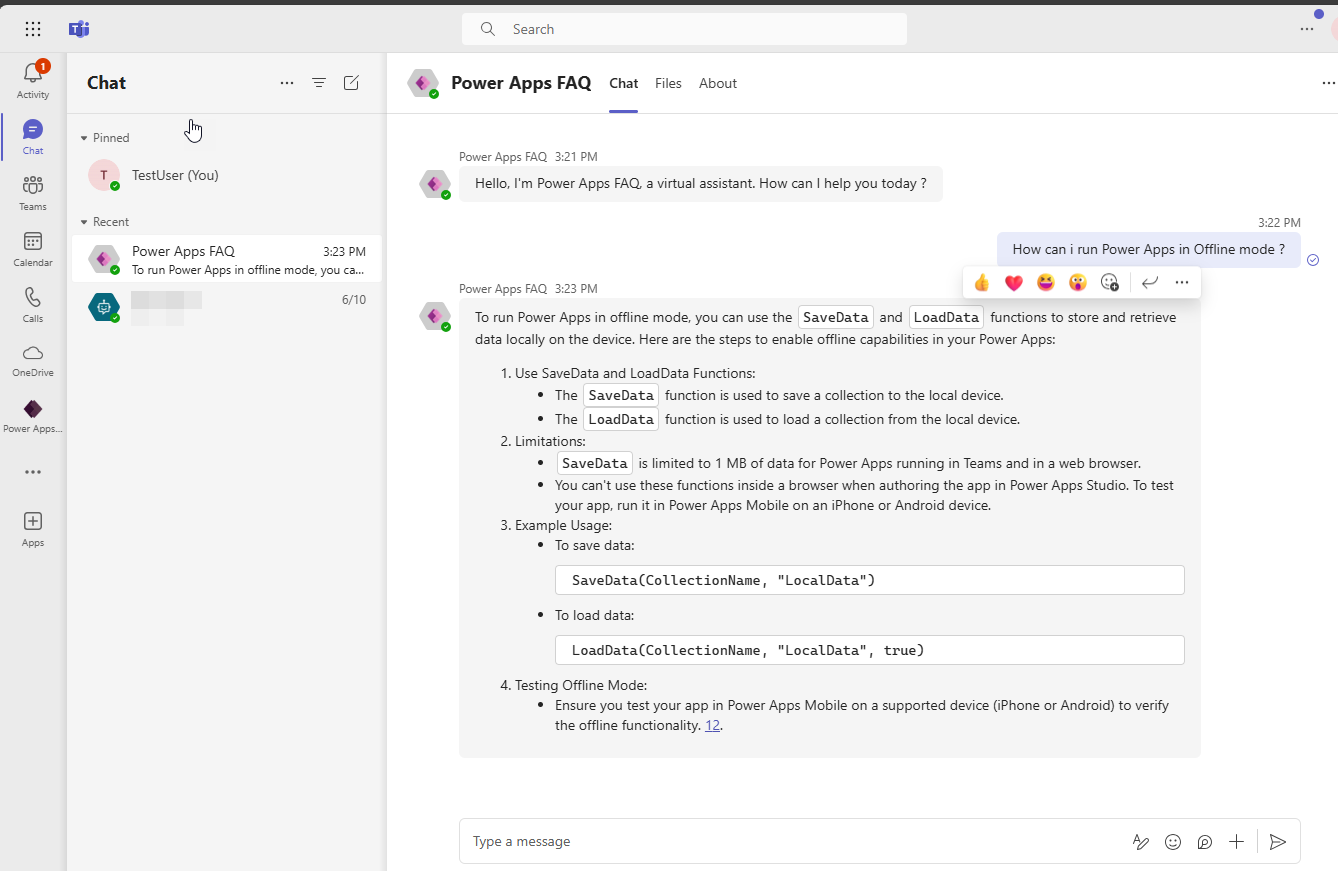
Task: Open Calls from the sidebar
Action: click(32, 303)
